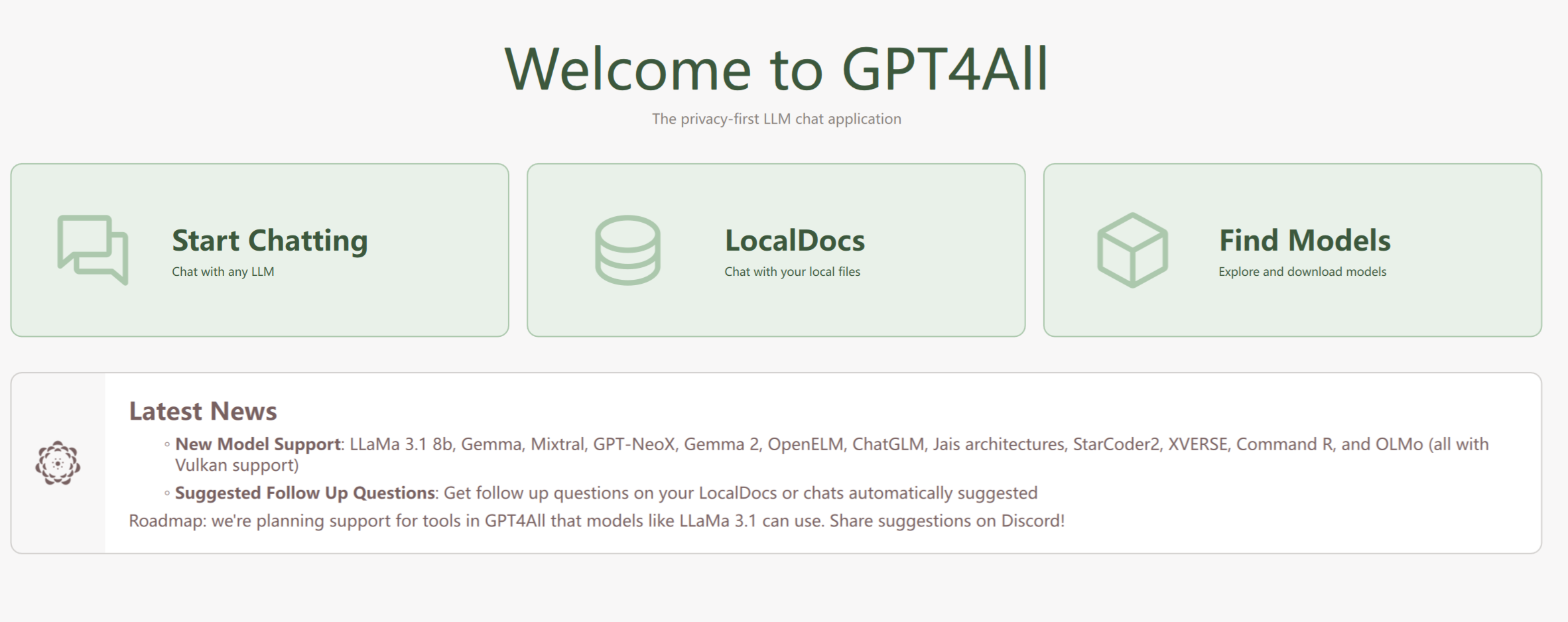
Task: Click the 'Vulkan support)' text in the news
Action: click(x=237, y=466)
